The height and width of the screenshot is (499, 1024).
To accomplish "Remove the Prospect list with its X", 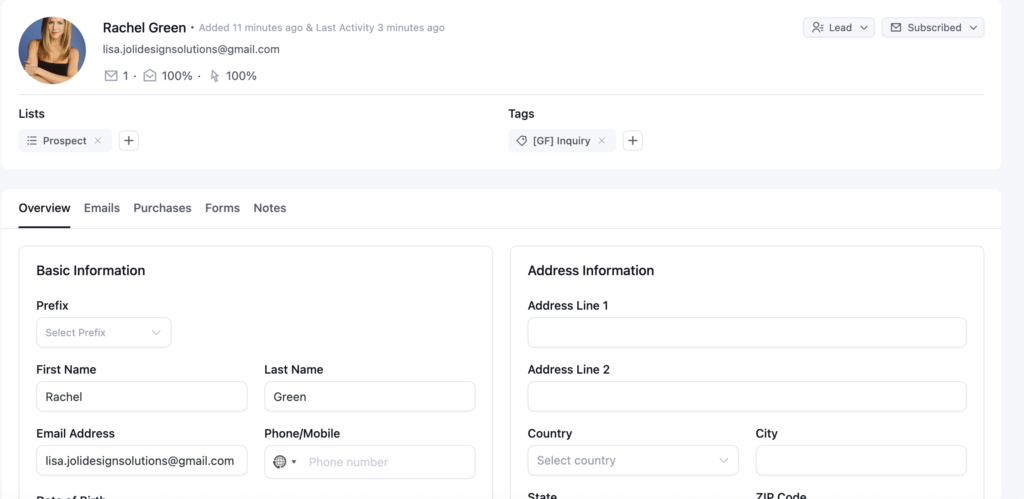I will (x=98, y=140).
